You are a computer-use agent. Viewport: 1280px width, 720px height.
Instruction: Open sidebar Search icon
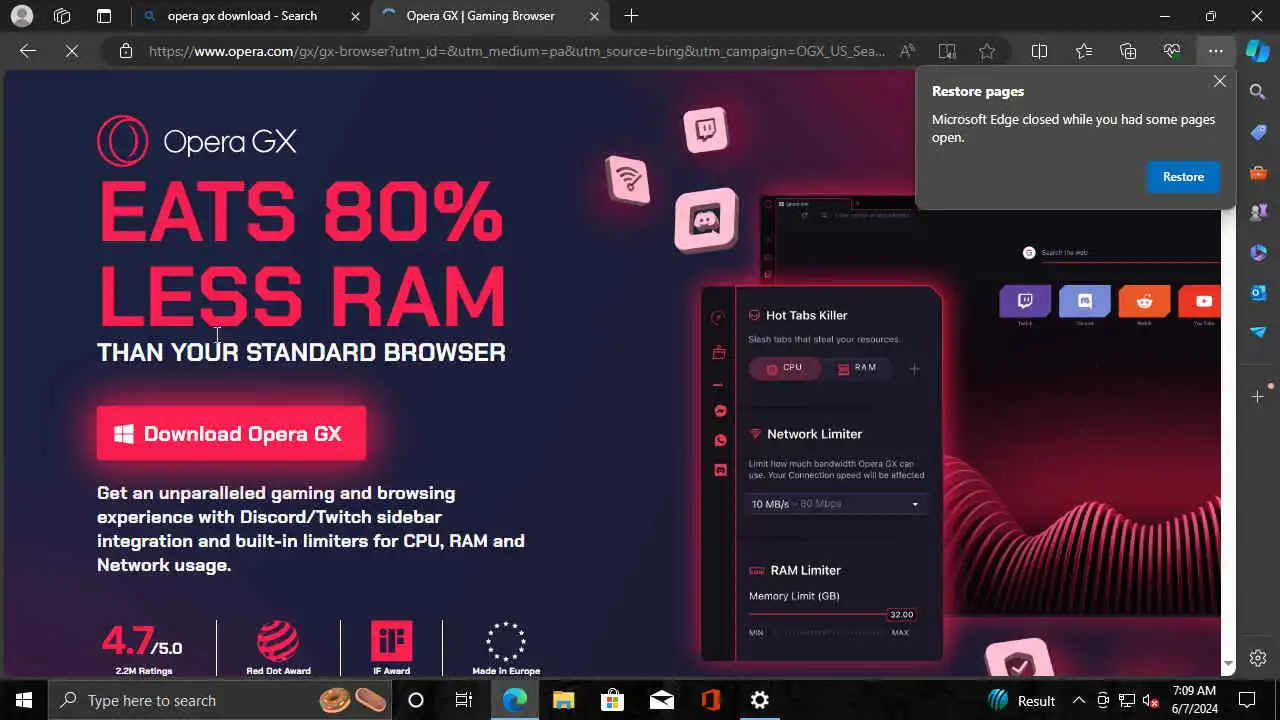coord(1258,92)
